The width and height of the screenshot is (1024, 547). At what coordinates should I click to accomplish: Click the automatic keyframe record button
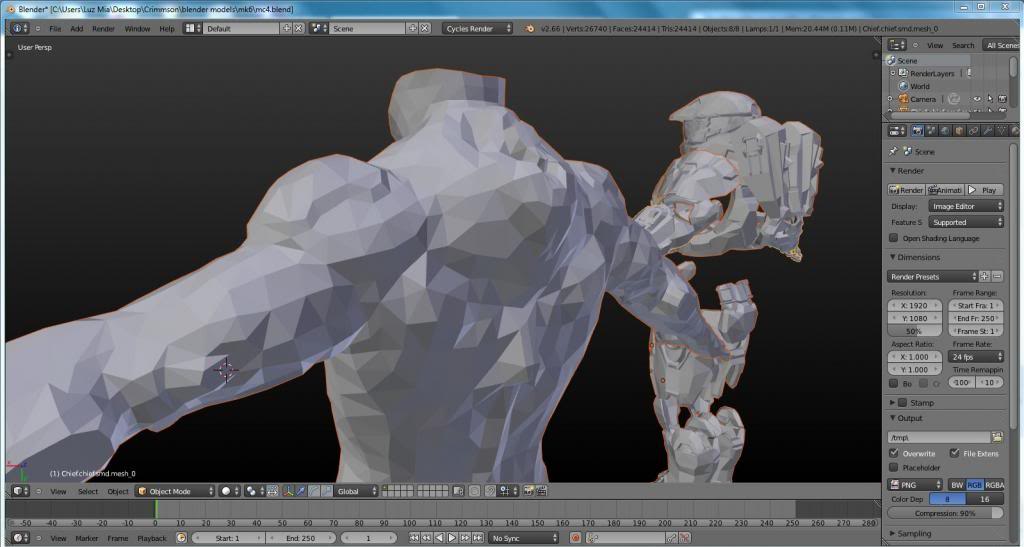pyautogui.click(x=575, y=538)
